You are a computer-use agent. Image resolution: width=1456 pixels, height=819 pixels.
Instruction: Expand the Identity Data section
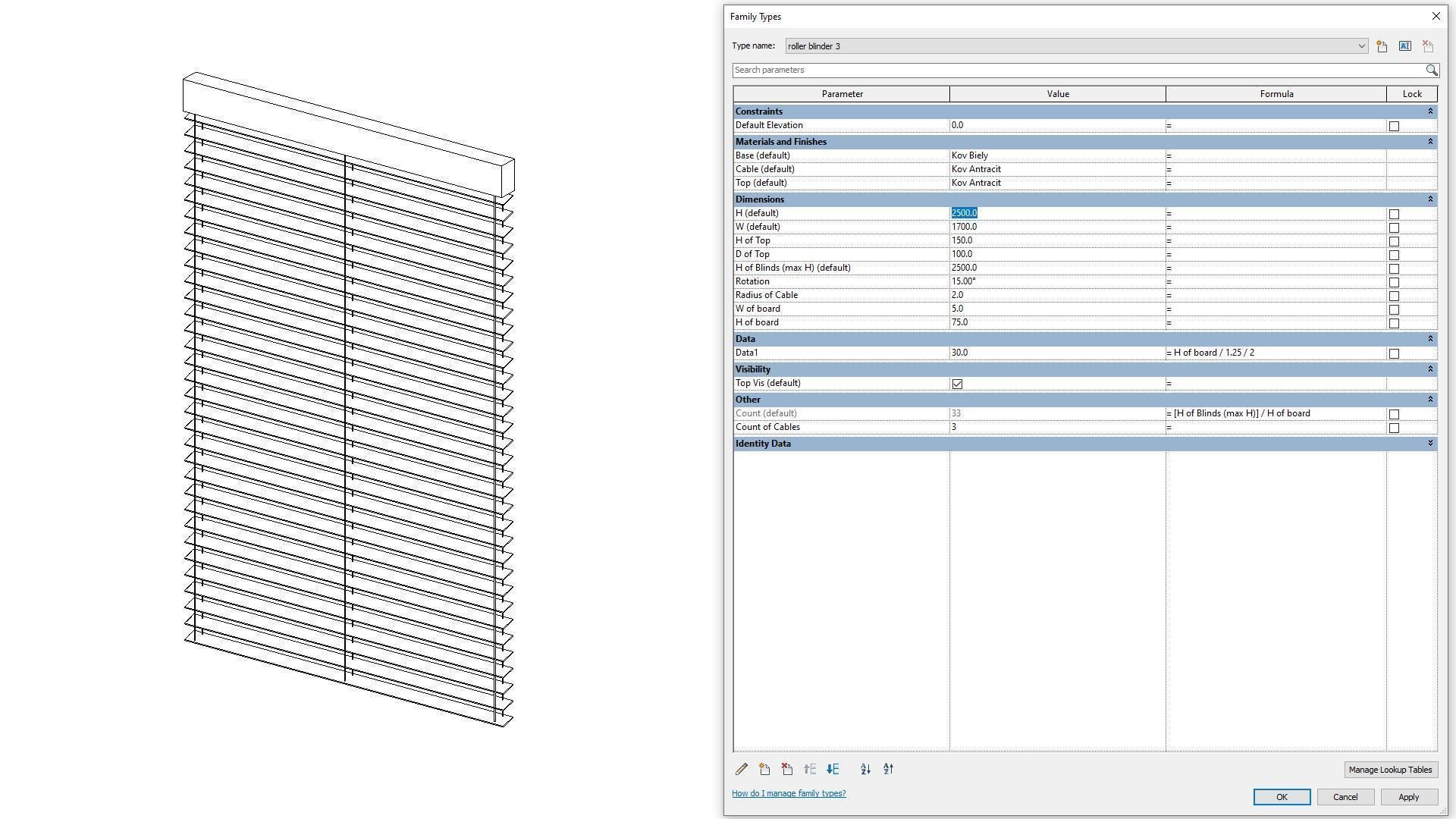[1429, 444]
